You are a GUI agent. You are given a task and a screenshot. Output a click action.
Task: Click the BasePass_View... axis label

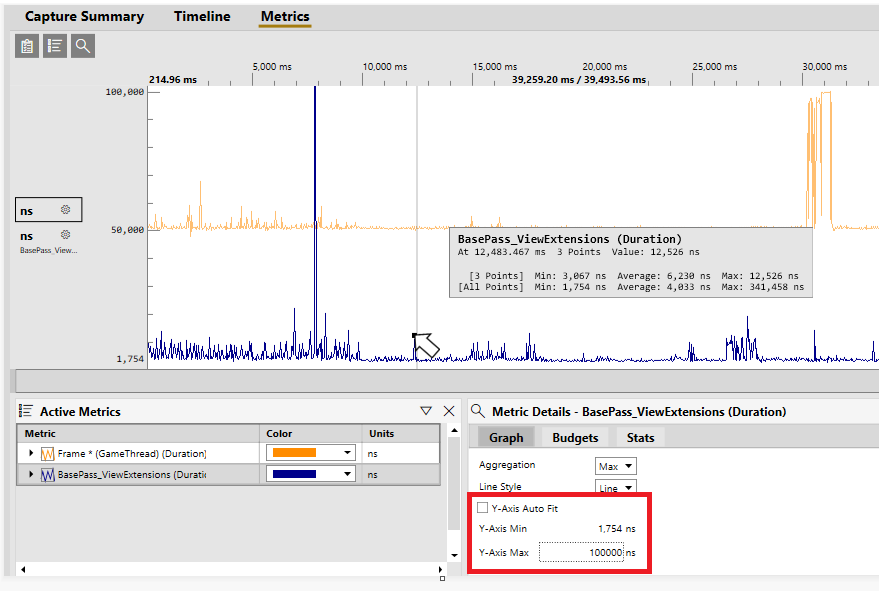[48, 251]
